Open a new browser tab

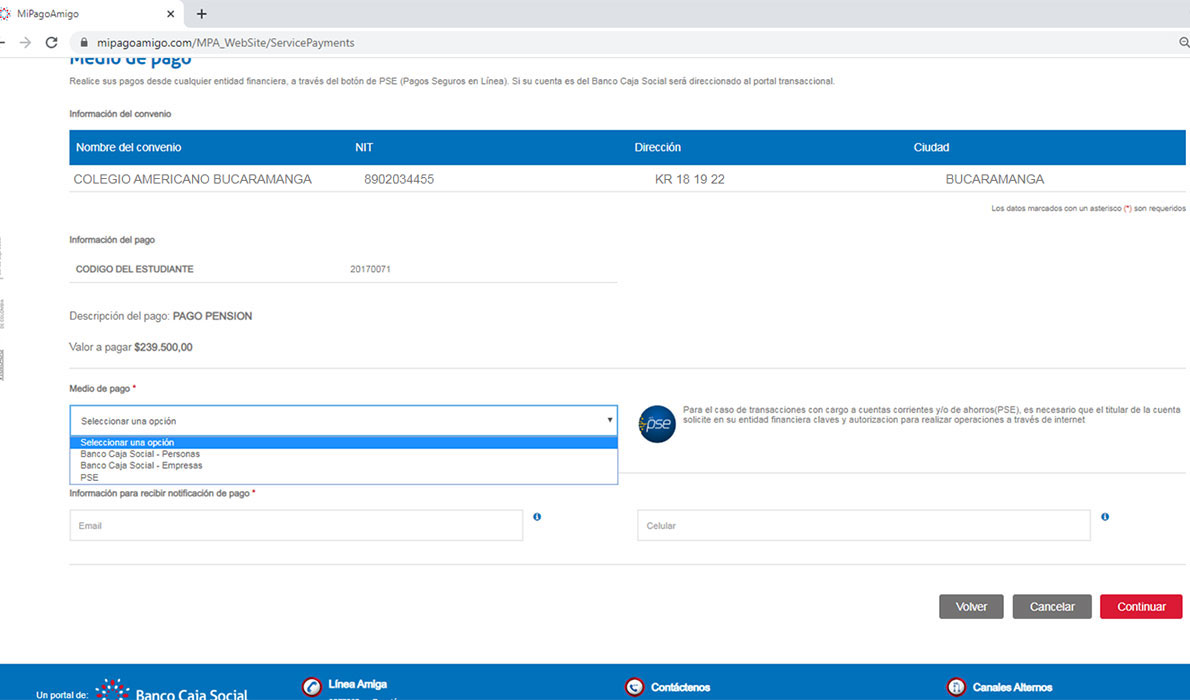[202, 14]
